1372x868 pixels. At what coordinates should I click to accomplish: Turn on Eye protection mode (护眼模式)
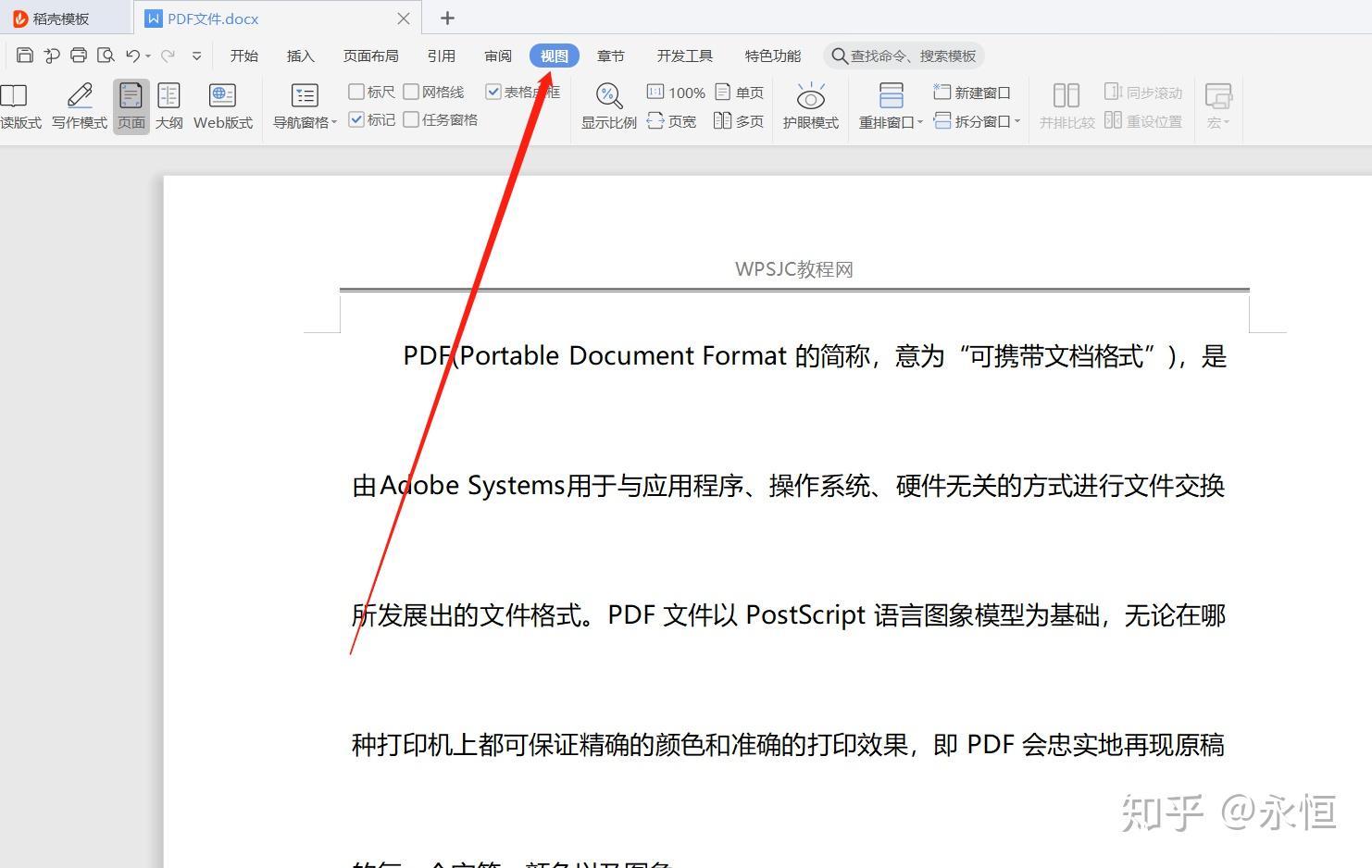click(x=810, y=106)
